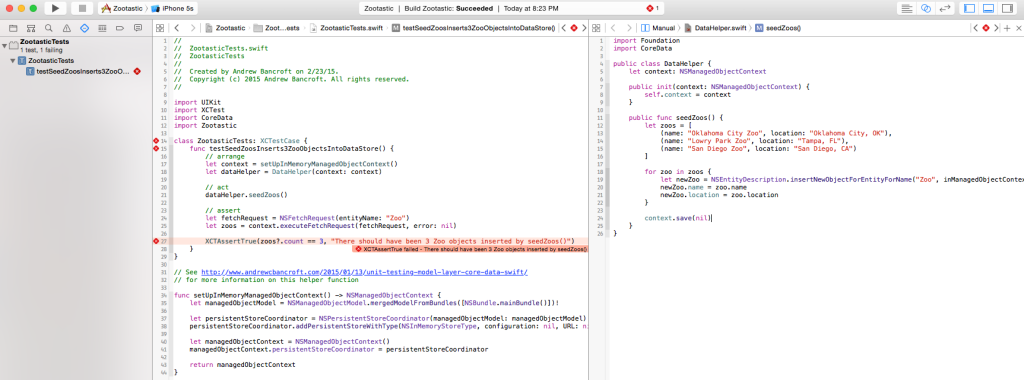Click the red error count indicator in activity bar
Viewport: 1024px width, 380px height.
pyautogui.click(x=652, y=8)
